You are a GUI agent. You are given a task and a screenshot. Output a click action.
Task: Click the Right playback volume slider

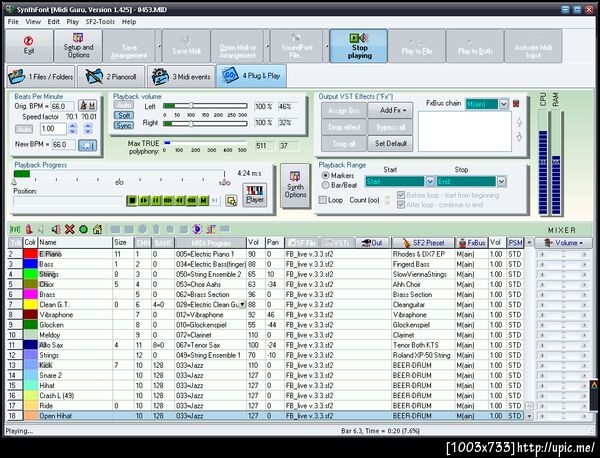pos(205,123)
